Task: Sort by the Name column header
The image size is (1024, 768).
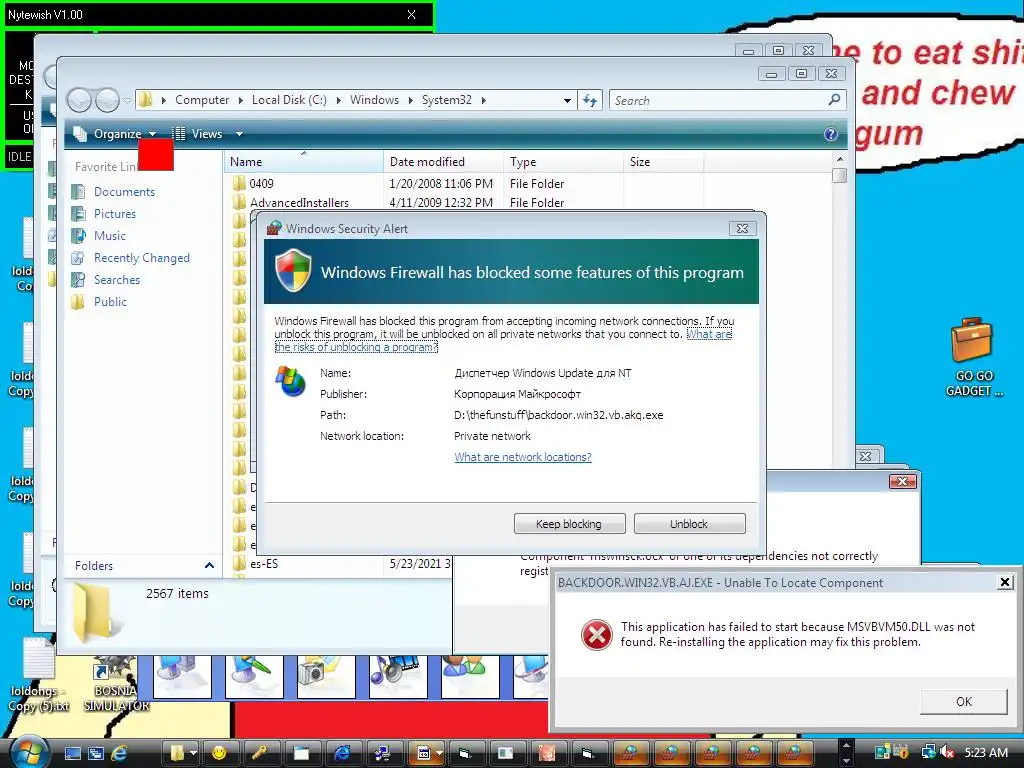Action: point(304,161)
